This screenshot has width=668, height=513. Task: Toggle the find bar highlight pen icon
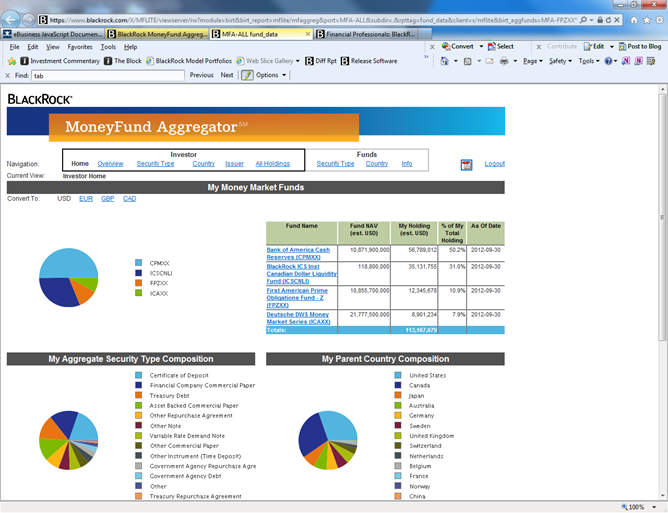(247, 75)
